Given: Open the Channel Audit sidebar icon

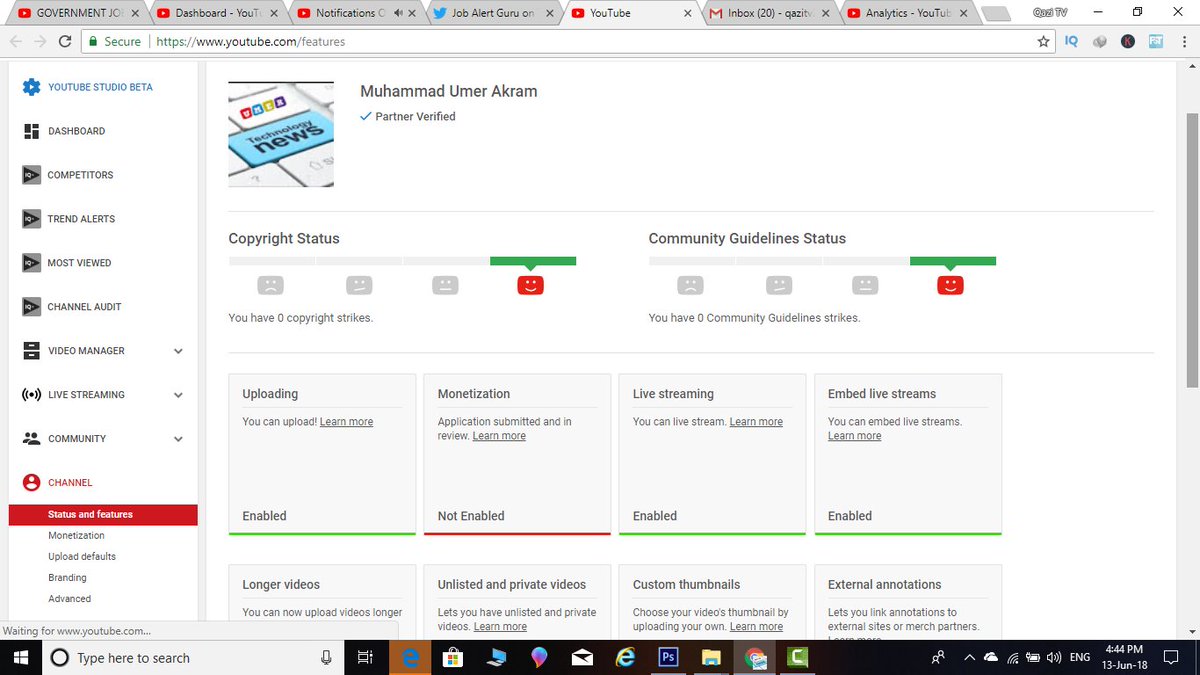Looking at the screenshot, I should [x=31, y=307].
